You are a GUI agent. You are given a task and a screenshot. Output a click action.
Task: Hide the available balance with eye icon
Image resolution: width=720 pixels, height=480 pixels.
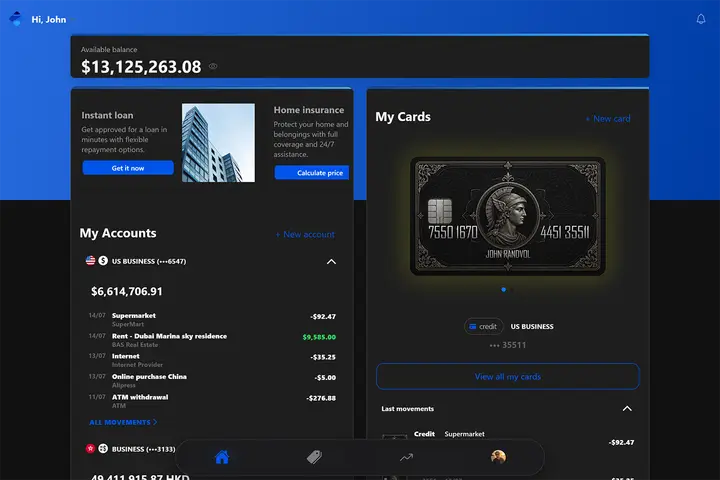(x=213, y=66)
